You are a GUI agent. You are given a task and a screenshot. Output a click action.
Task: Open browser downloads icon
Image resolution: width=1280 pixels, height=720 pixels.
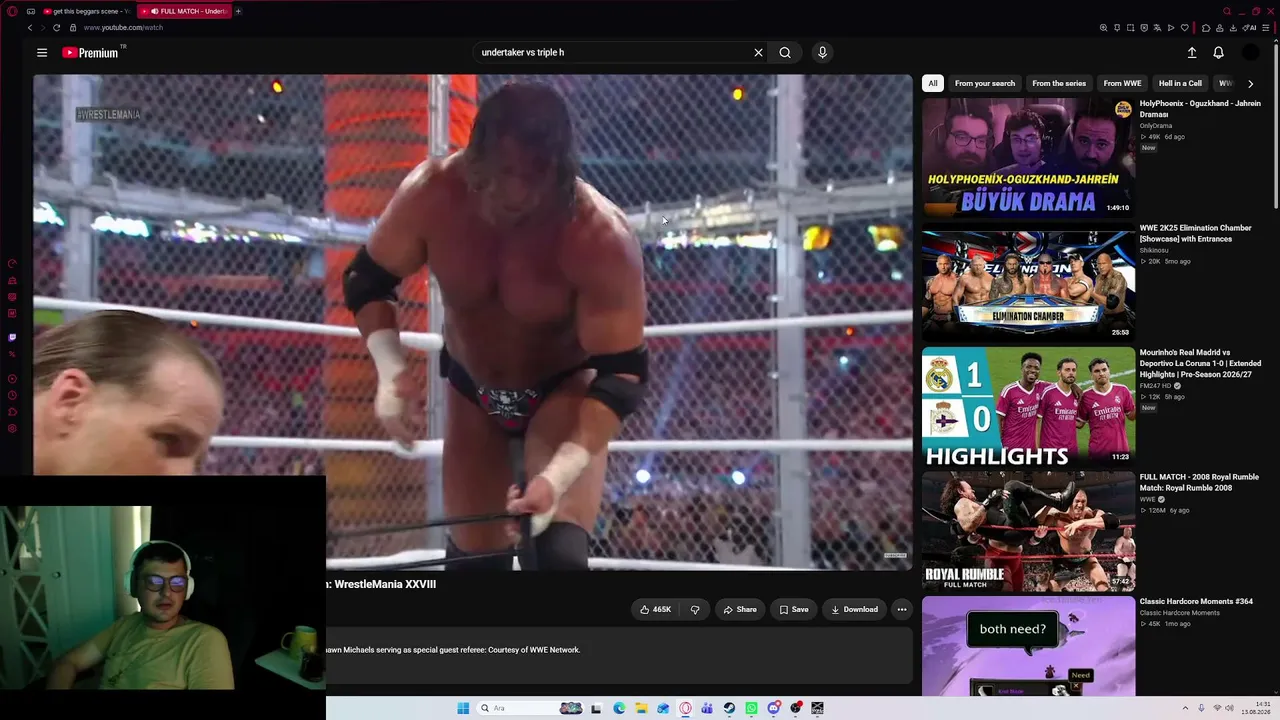pyautogui.click(x=1233, y=28)
